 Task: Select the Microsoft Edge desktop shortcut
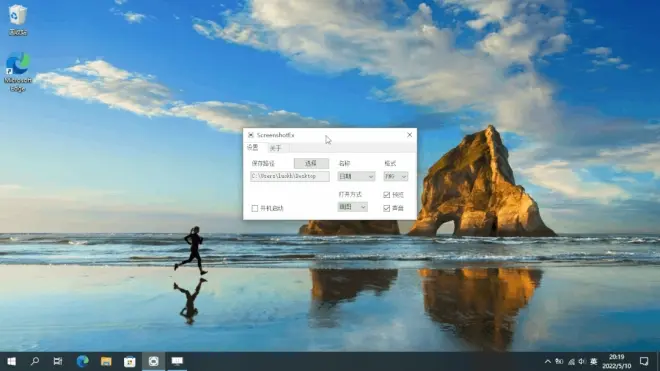18,72
